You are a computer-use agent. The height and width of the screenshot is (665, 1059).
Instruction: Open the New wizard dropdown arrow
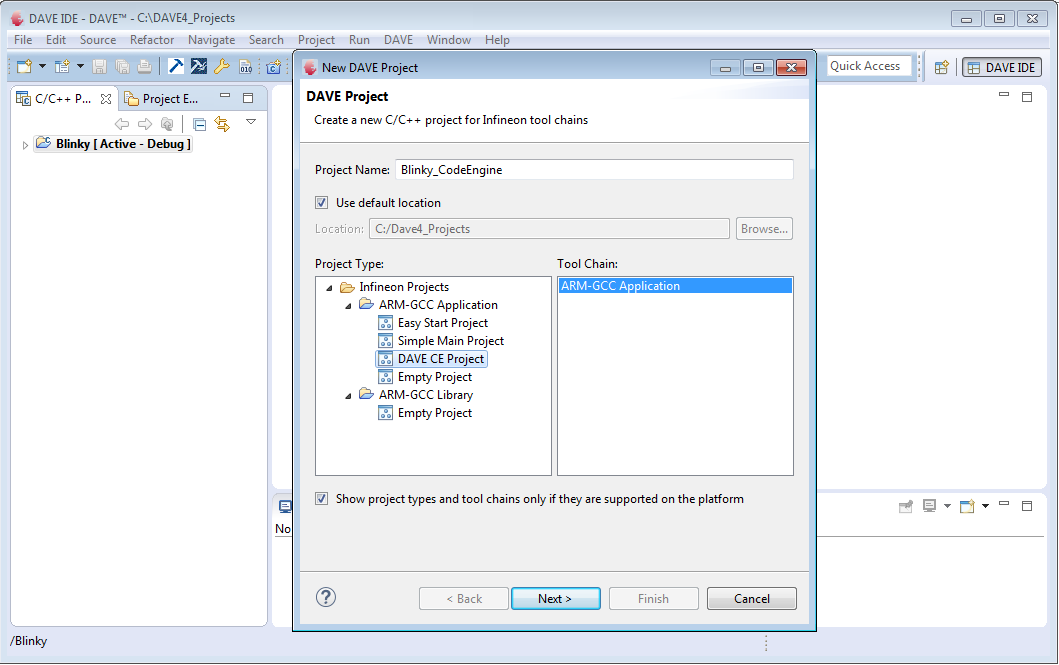pos(42,66)
